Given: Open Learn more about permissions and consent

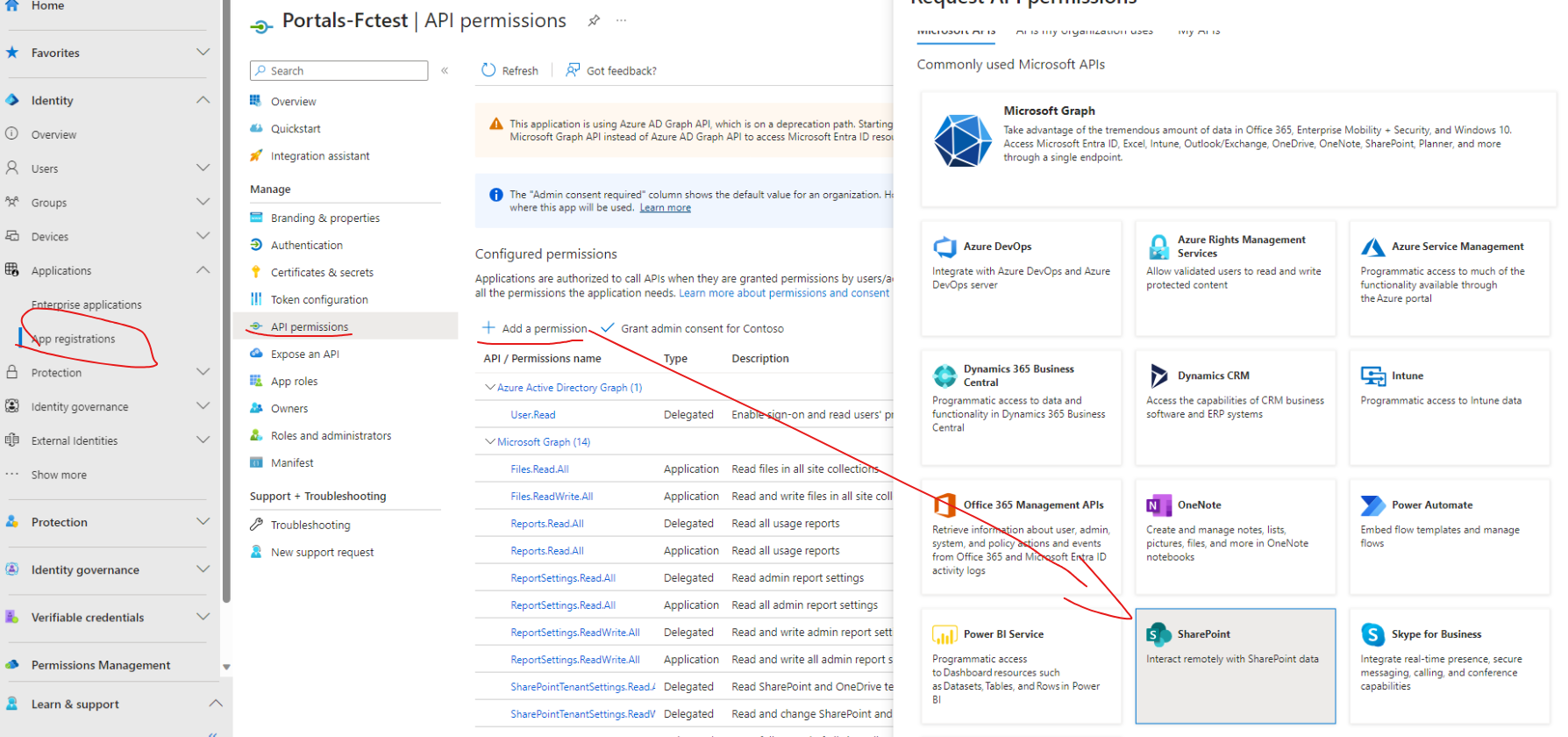Looking at the screenshot, I should tap(784, 293).
